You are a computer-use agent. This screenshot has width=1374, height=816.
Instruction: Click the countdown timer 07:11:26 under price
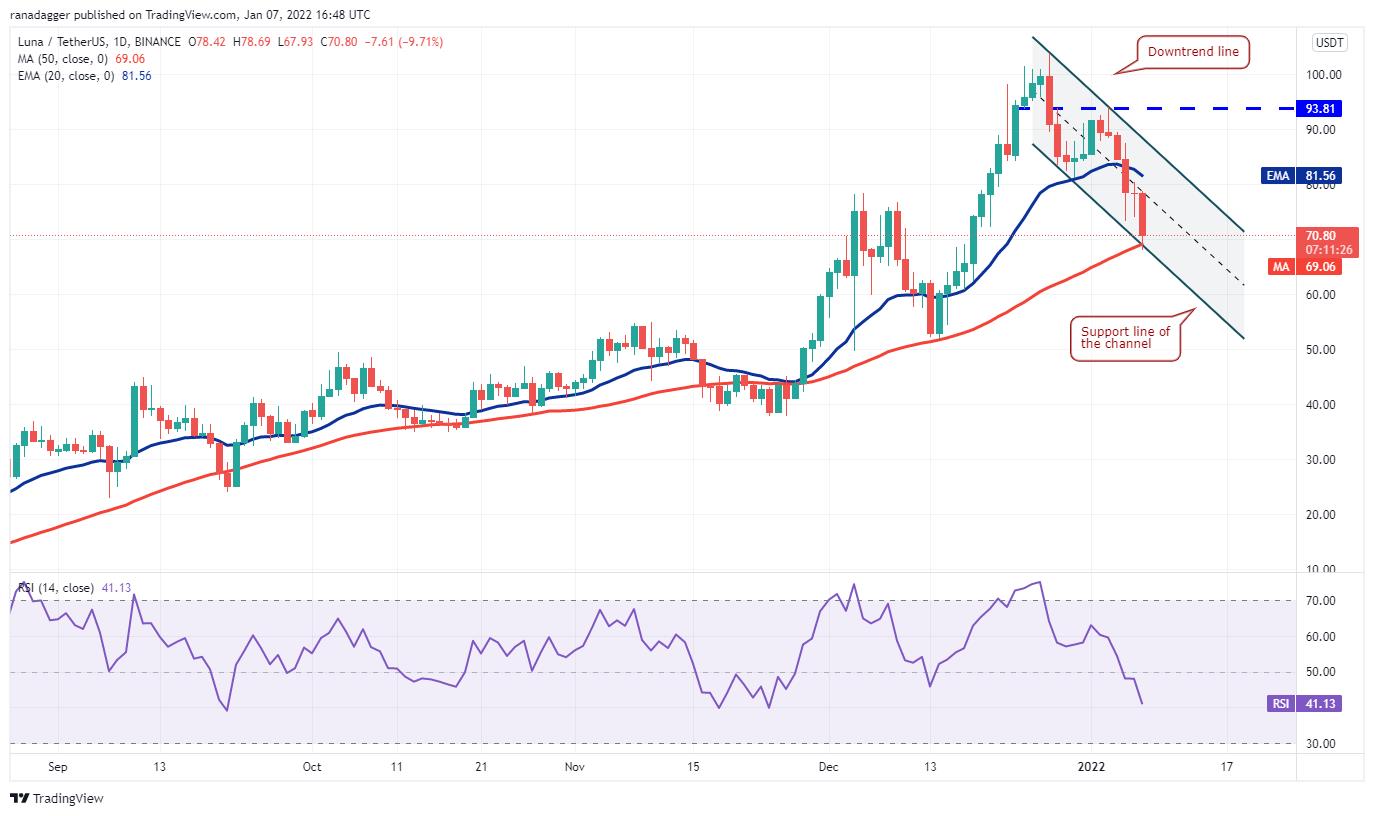(1328, 249)
